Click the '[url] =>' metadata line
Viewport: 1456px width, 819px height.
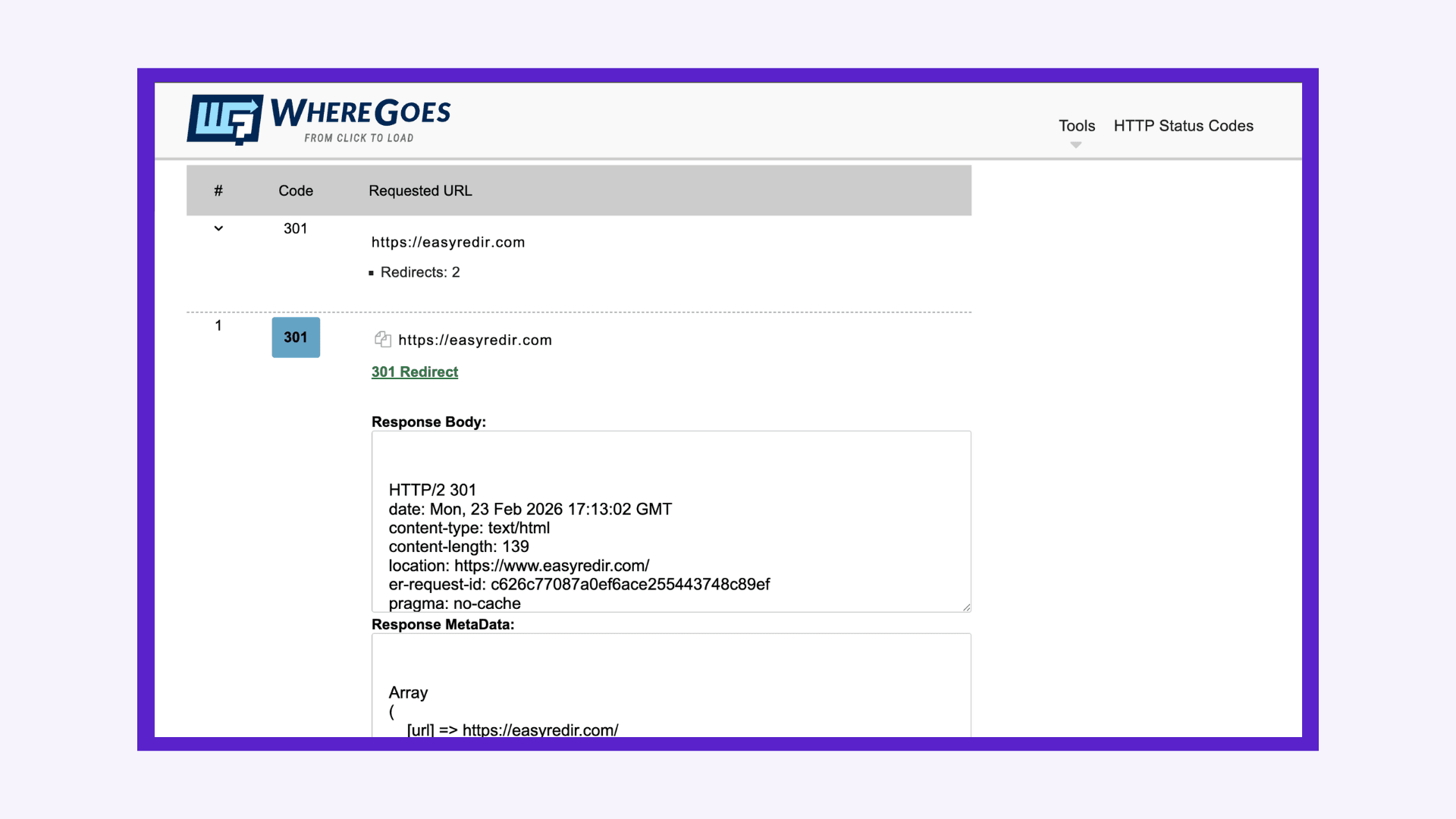512,730
